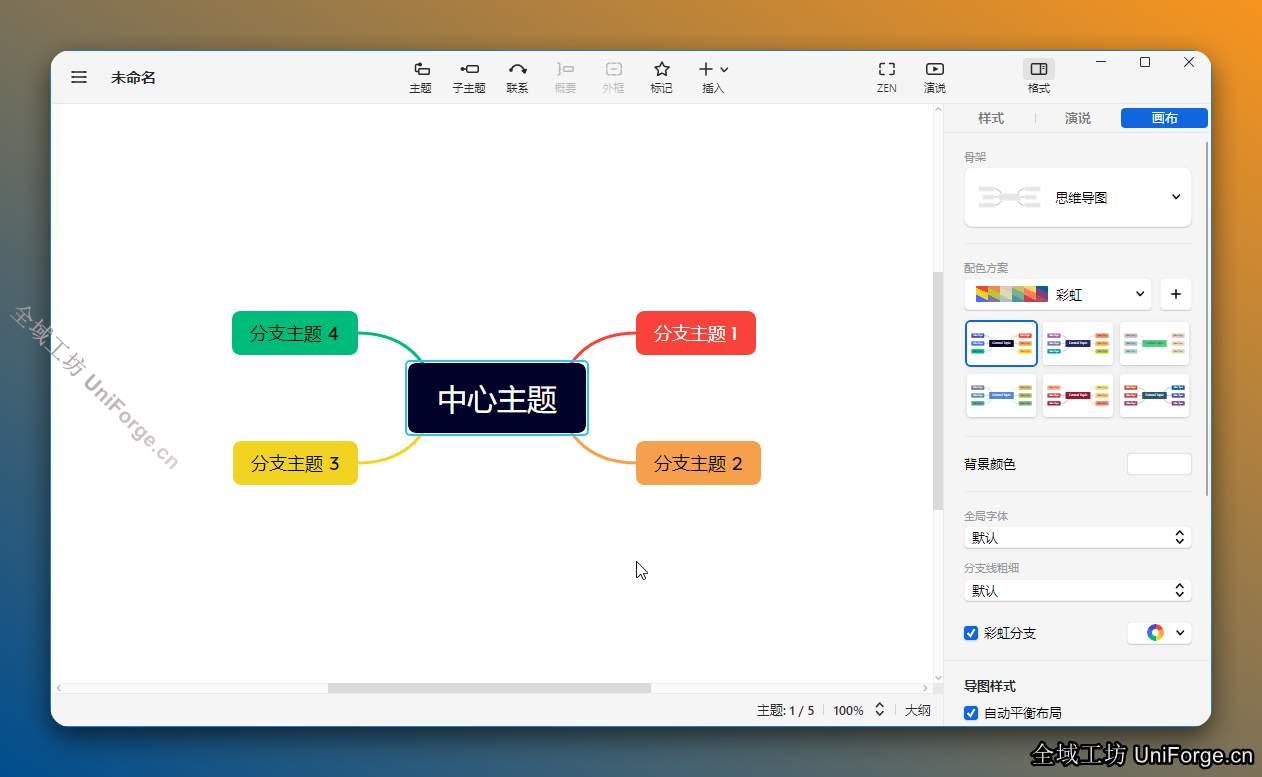Open the 大纲 outline view
The height and width of the screenshot is (777, 1262).
point(918,710)
